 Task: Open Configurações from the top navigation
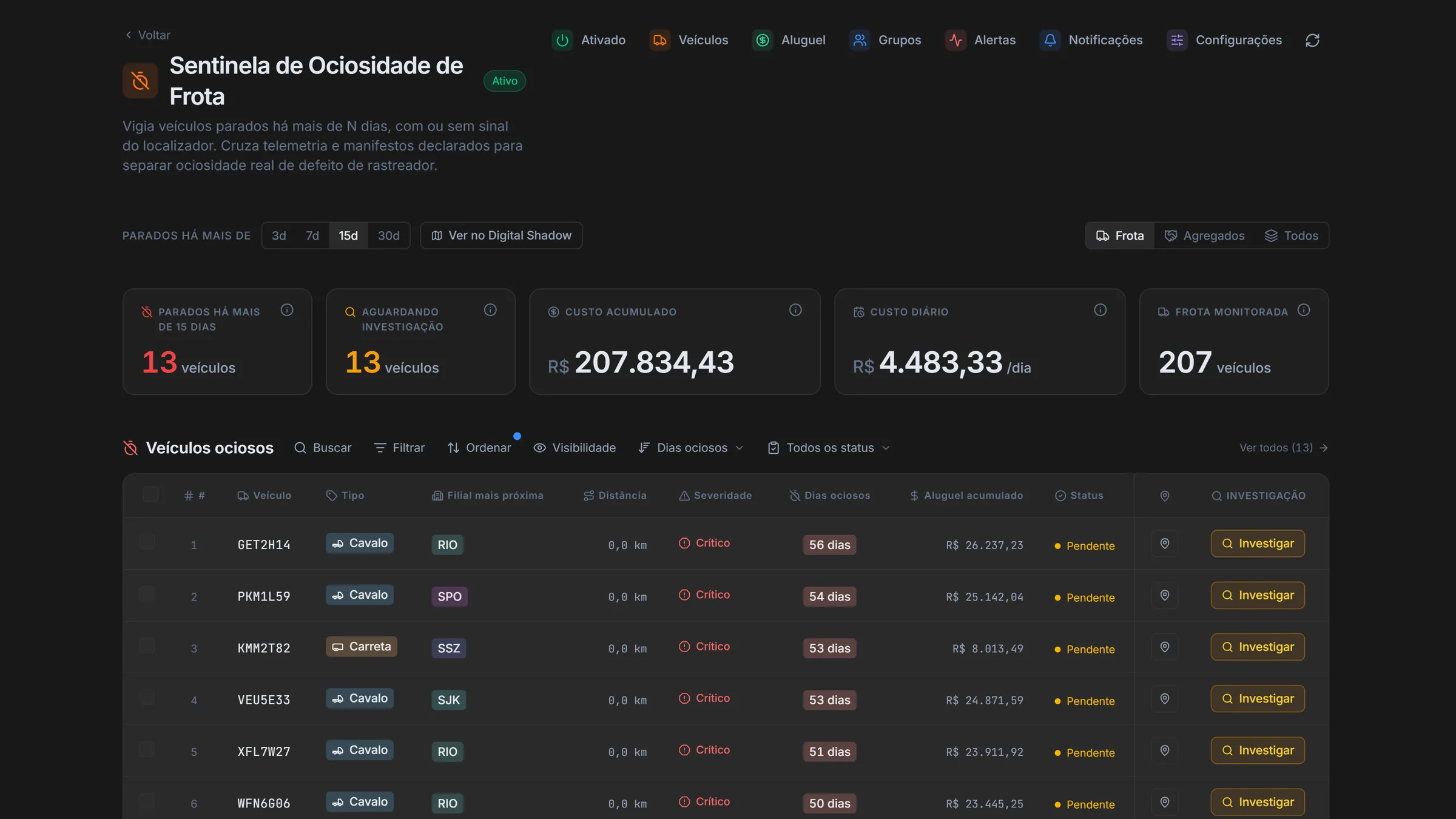[x=1224, y=40]
